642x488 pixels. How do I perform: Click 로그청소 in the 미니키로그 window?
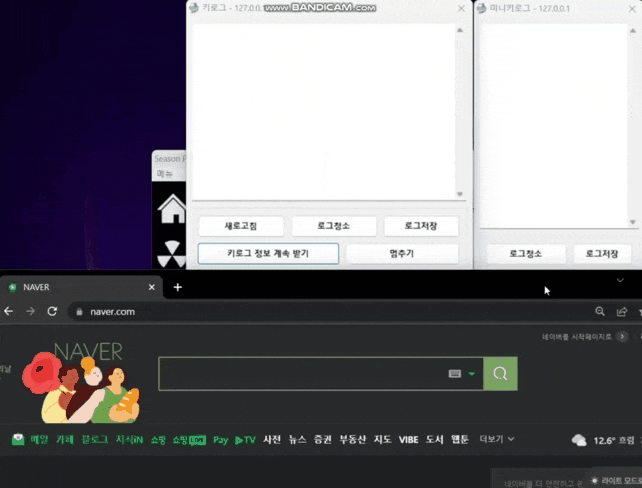526,254
